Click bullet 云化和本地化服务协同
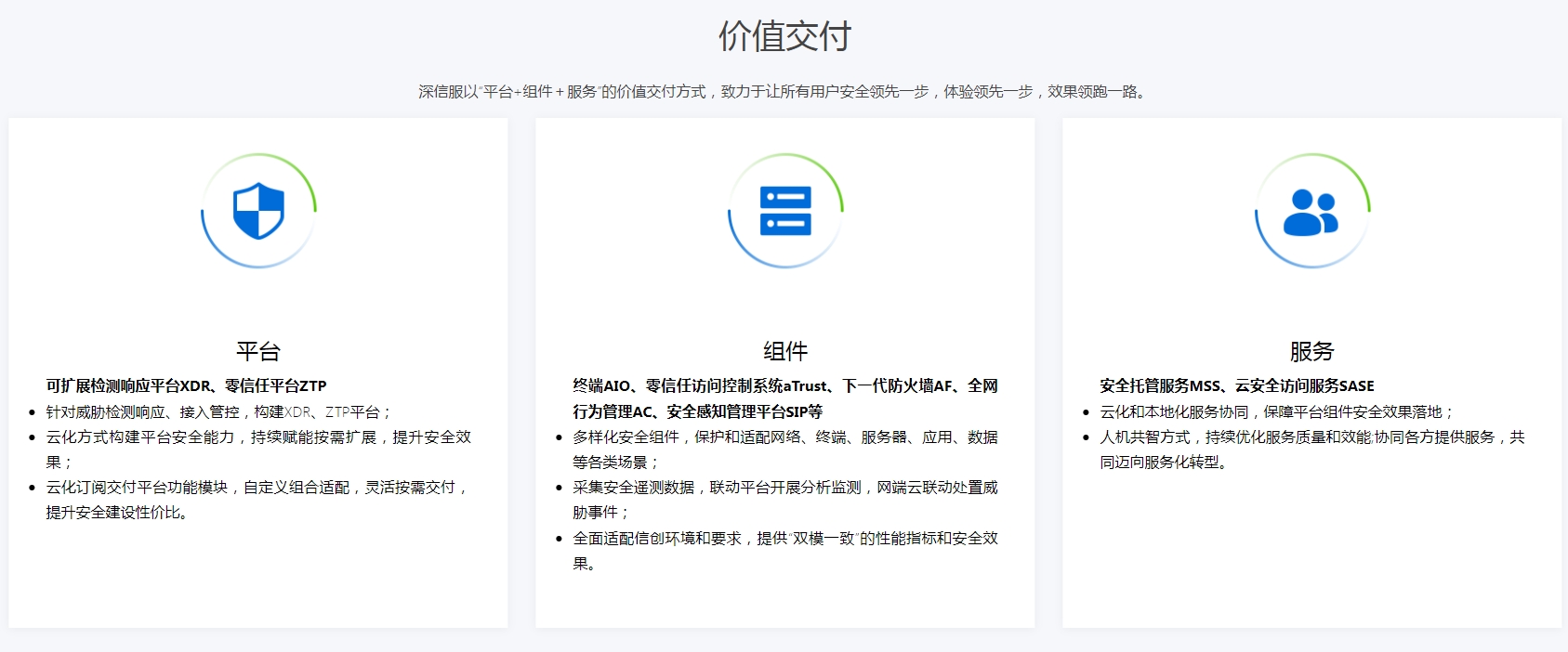 pyautogui.click(x=1277, y=411)
